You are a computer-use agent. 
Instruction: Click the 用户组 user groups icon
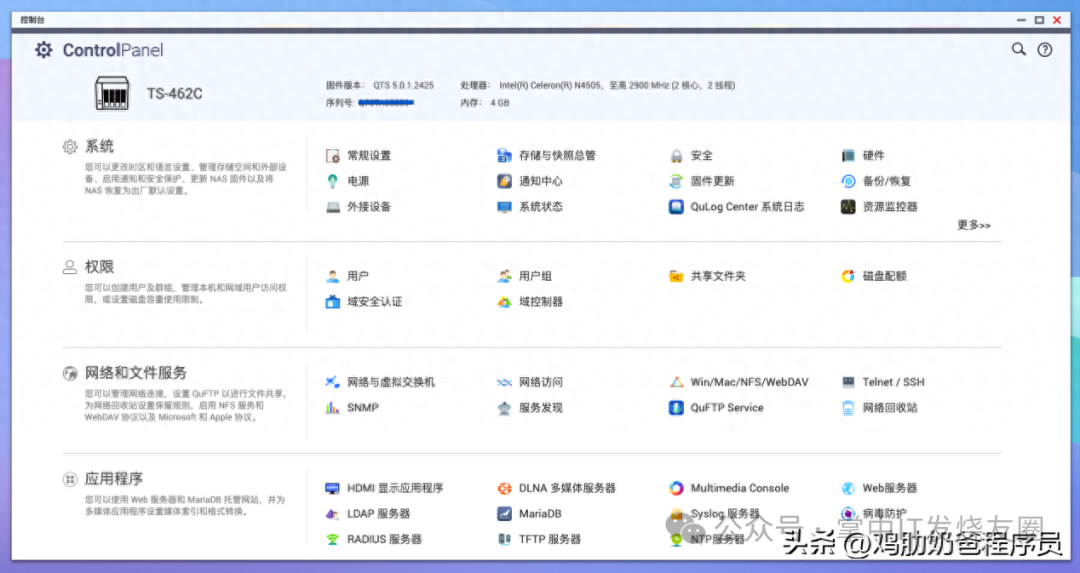(x=504, y=276)
